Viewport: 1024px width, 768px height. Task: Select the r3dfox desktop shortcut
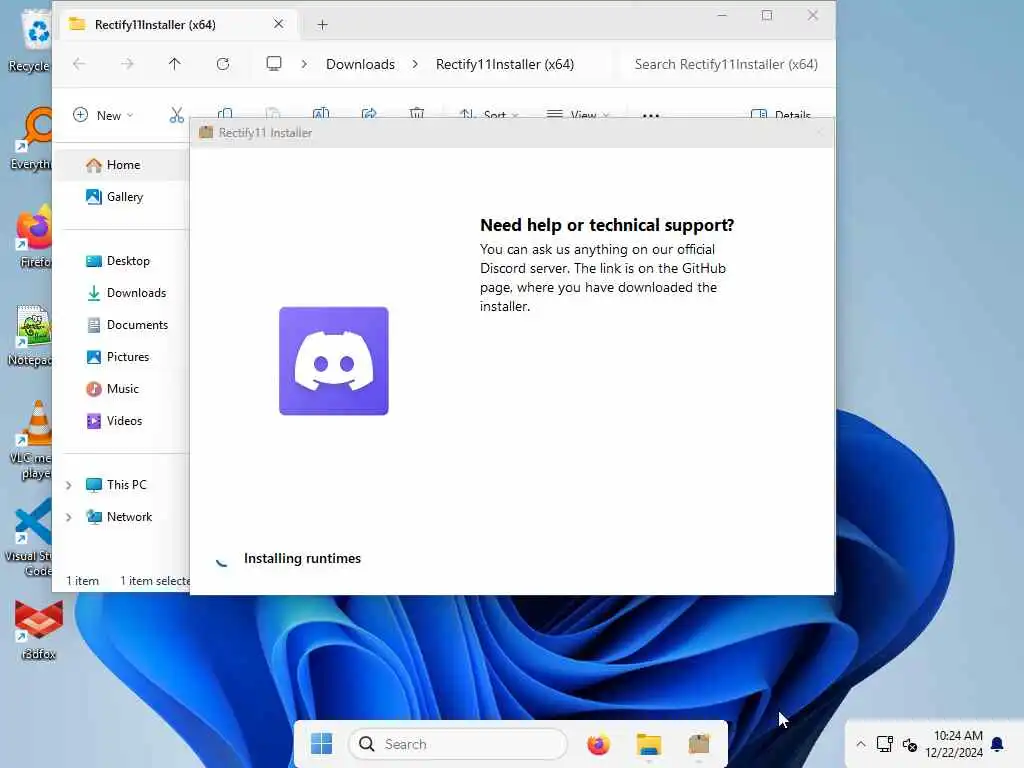point(38,630)
